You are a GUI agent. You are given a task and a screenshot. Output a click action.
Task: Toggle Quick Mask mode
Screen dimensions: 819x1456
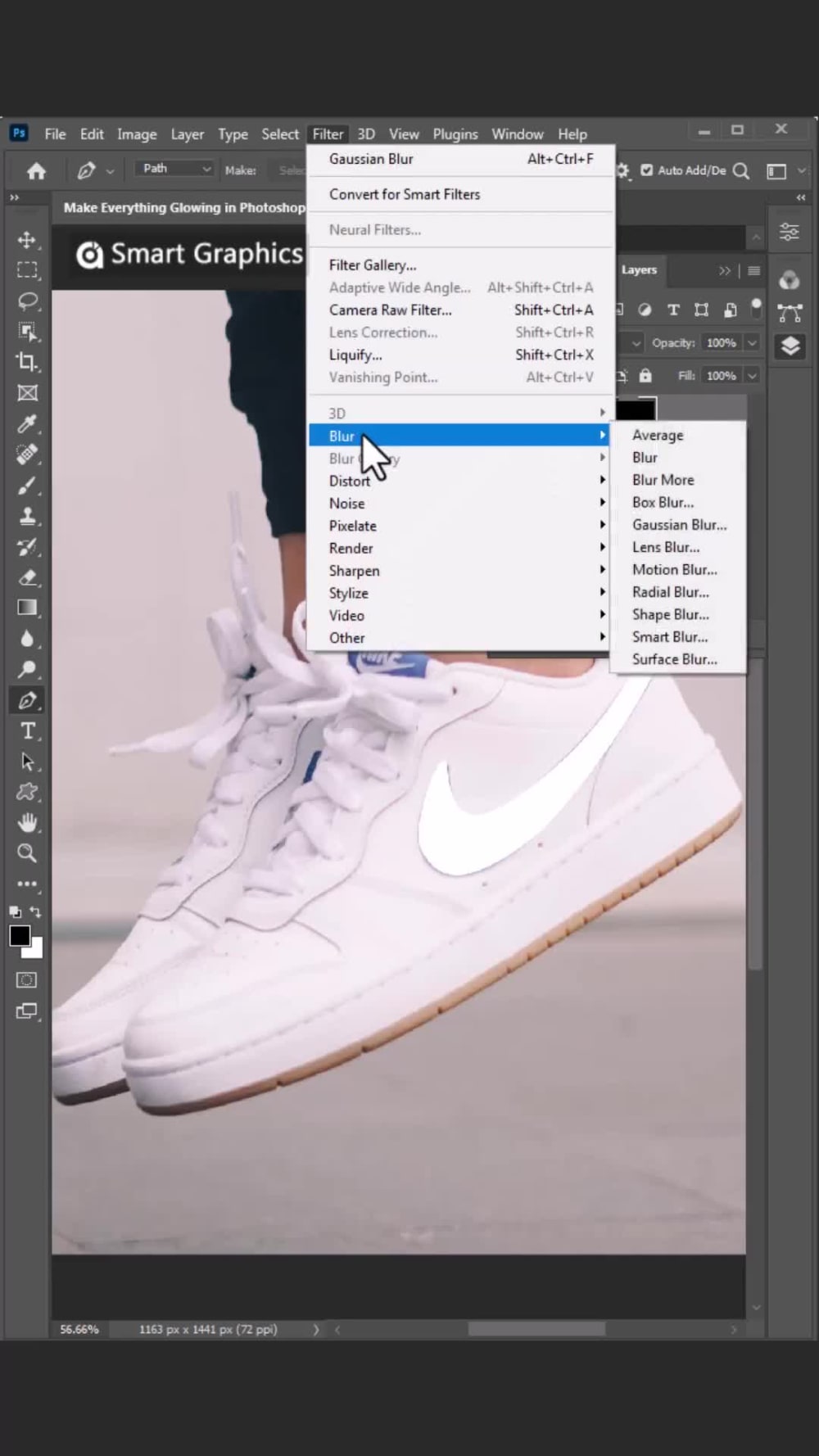[27, 980]
